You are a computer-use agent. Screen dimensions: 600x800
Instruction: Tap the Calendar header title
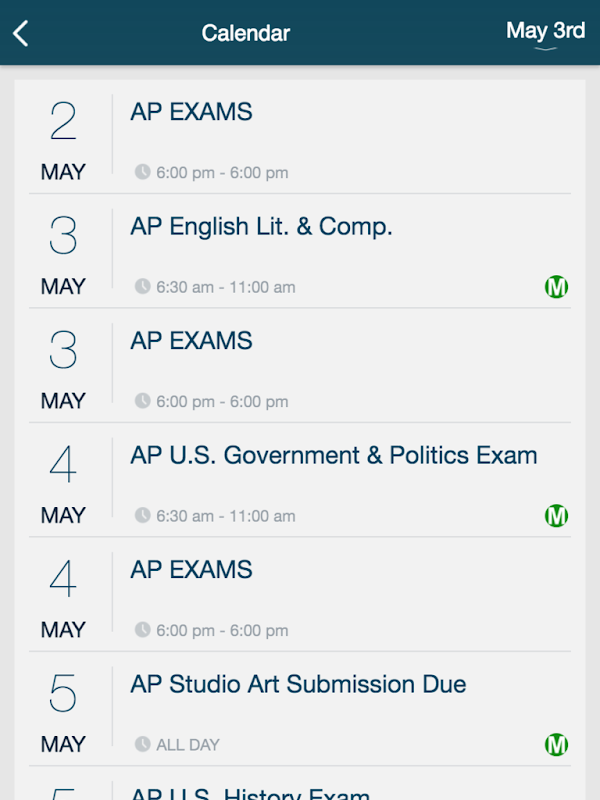[246, 33]
